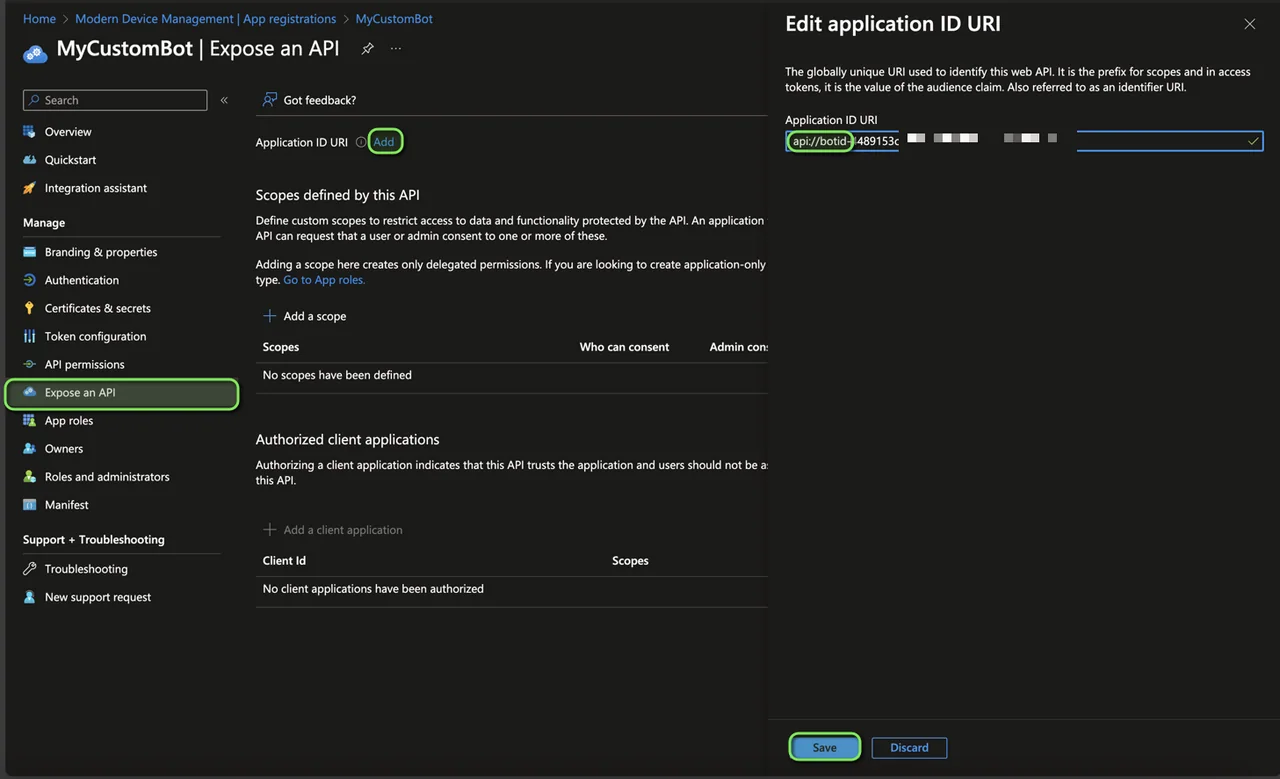
Task: Click the App roles grid icon
Action: point(30,421)
